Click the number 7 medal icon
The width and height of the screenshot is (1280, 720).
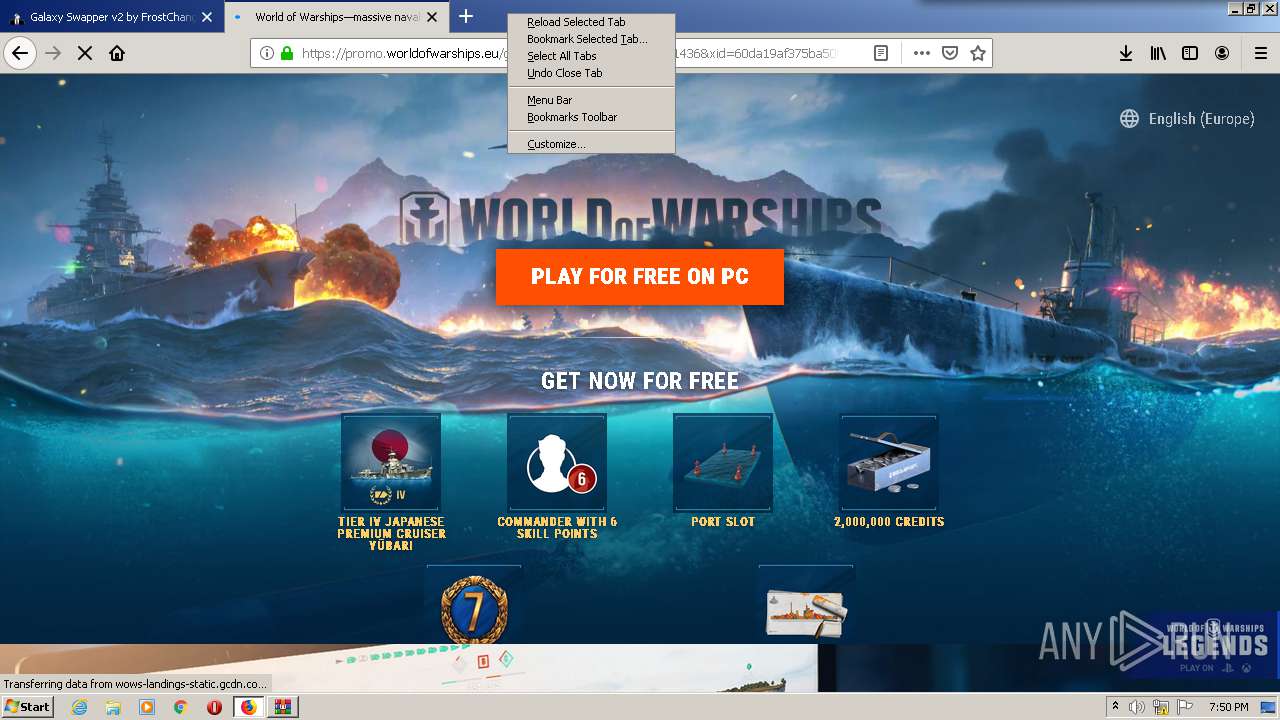[x=474, y=608]
